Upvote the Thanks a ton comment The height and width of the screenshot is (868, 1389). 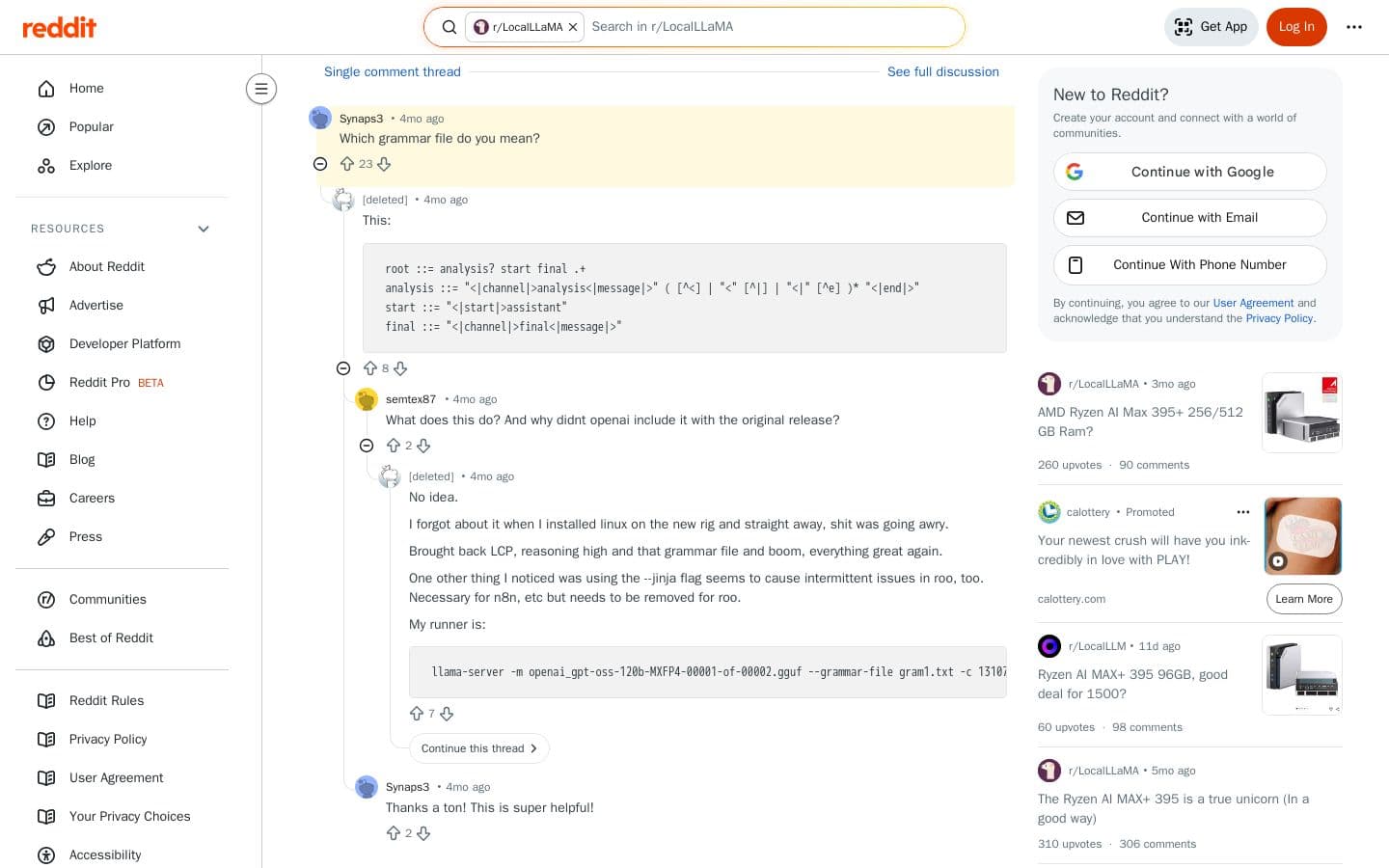394,833
